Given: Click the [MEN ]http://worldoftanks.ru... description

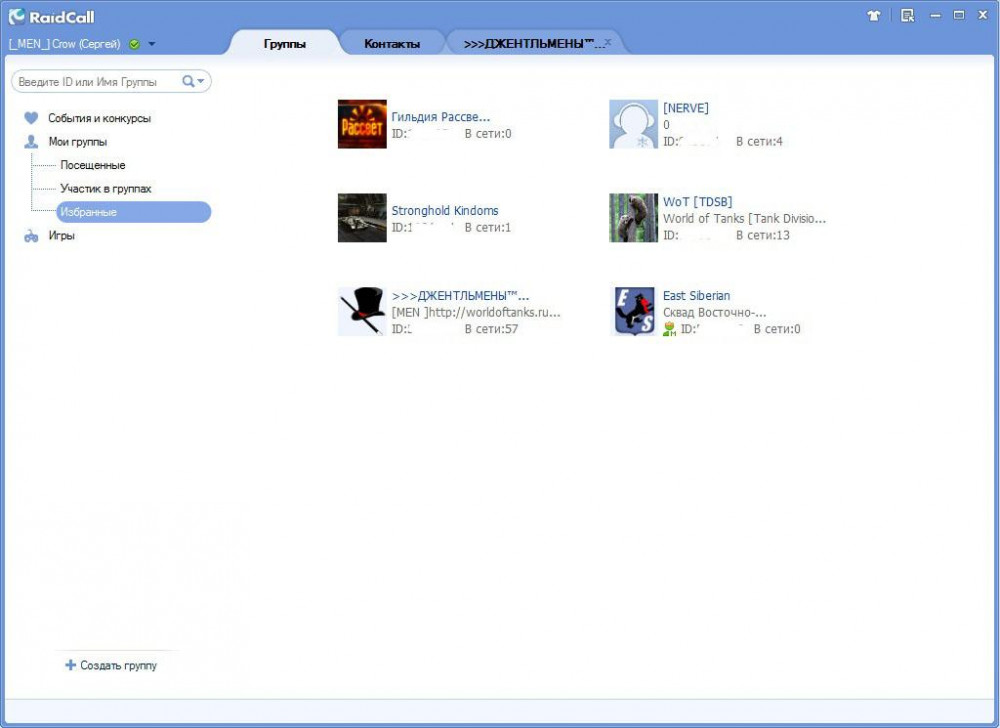Looking at the screenshot, I should click(x=476, y=312).
